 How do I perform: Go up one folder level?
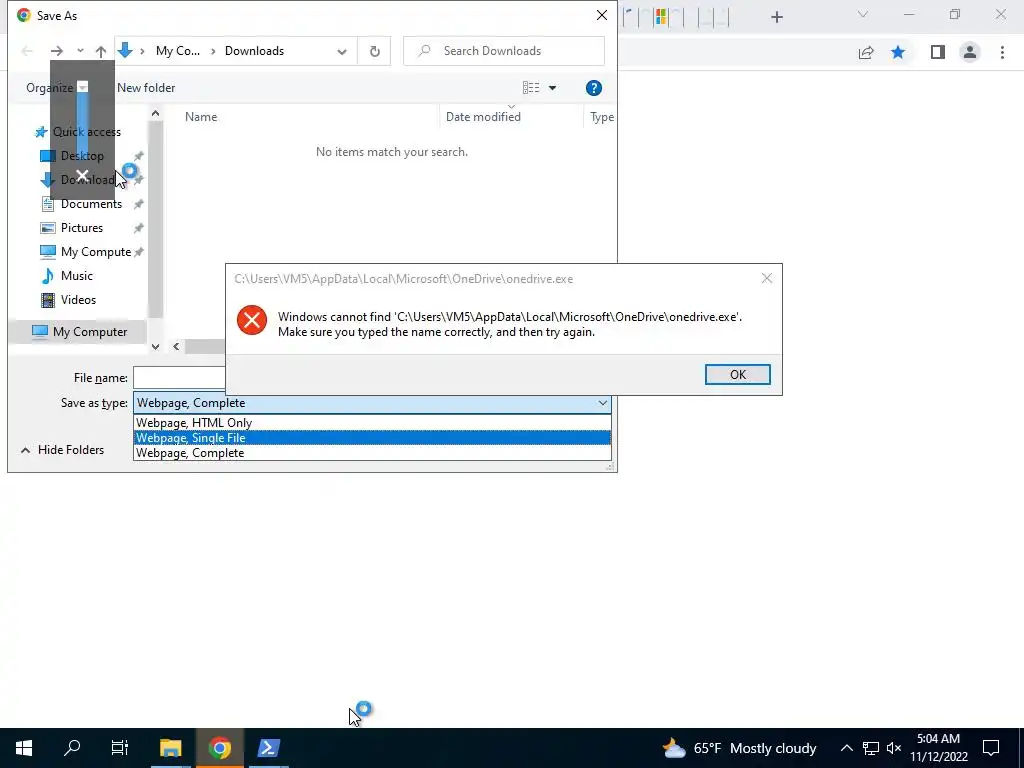(101, 51)
